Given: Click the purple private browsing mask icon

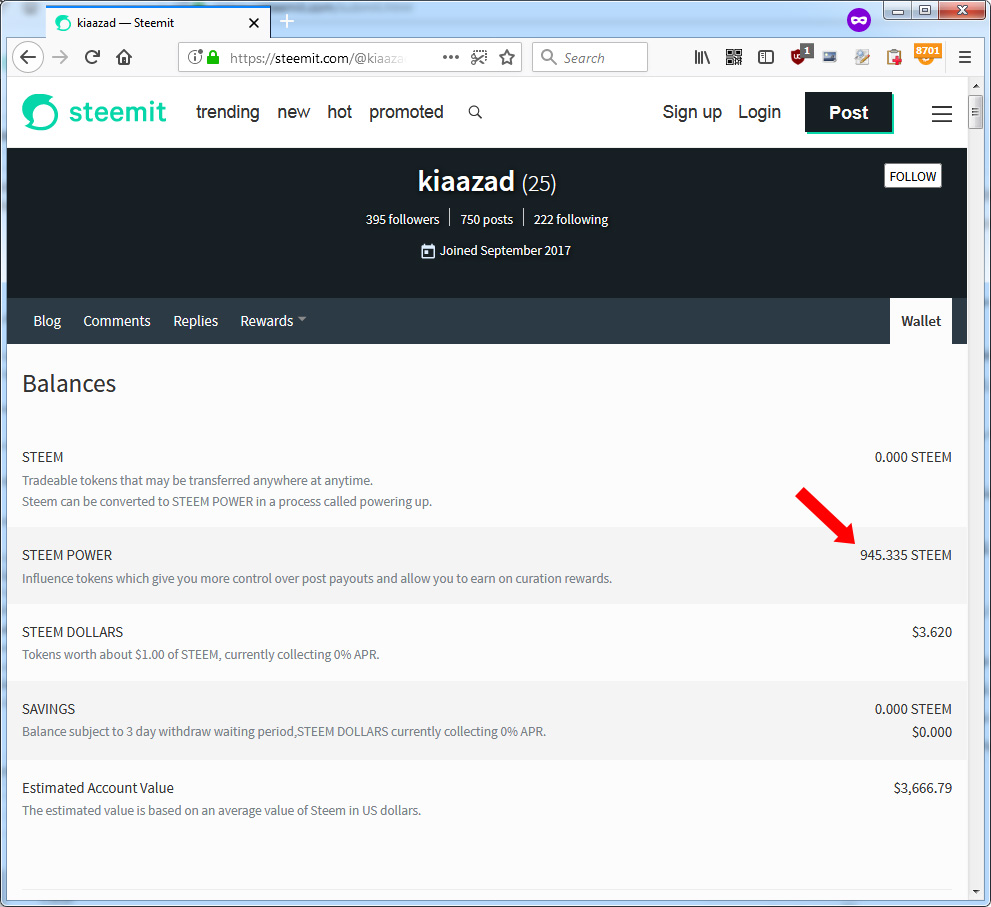Looking at the screenshot, I should coord(859,20).
